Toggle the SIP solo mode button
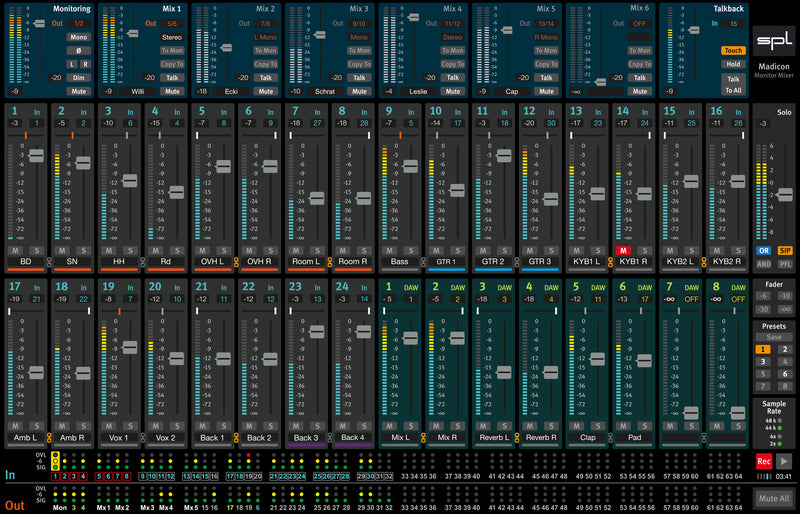The image size is (800, 514). tap(785, 251)
